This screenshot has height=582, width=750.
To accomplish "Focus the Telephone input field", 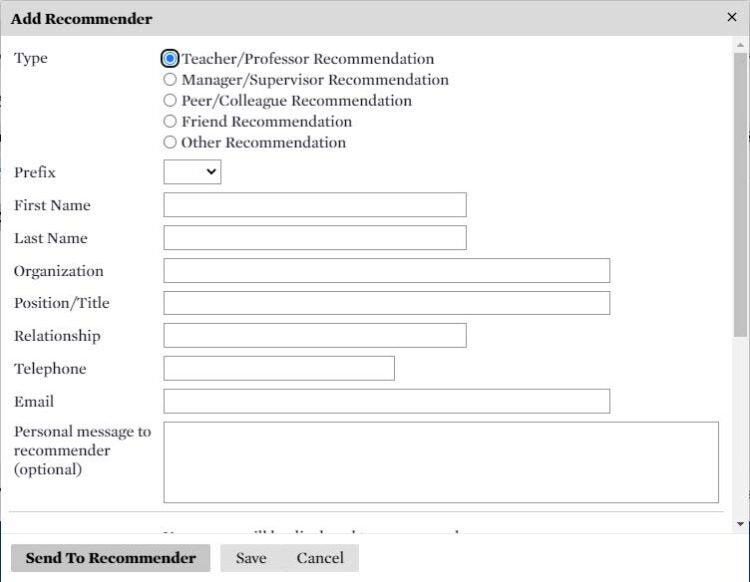I will (279, 369).
